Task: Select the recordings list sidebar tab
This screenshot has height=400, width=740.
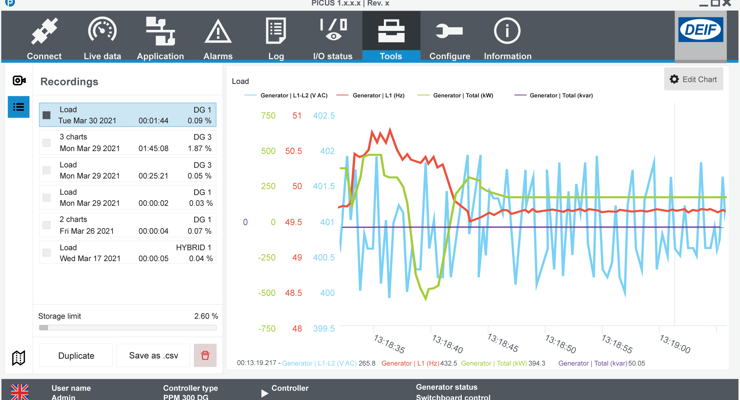Action: [x=19, y=106]
